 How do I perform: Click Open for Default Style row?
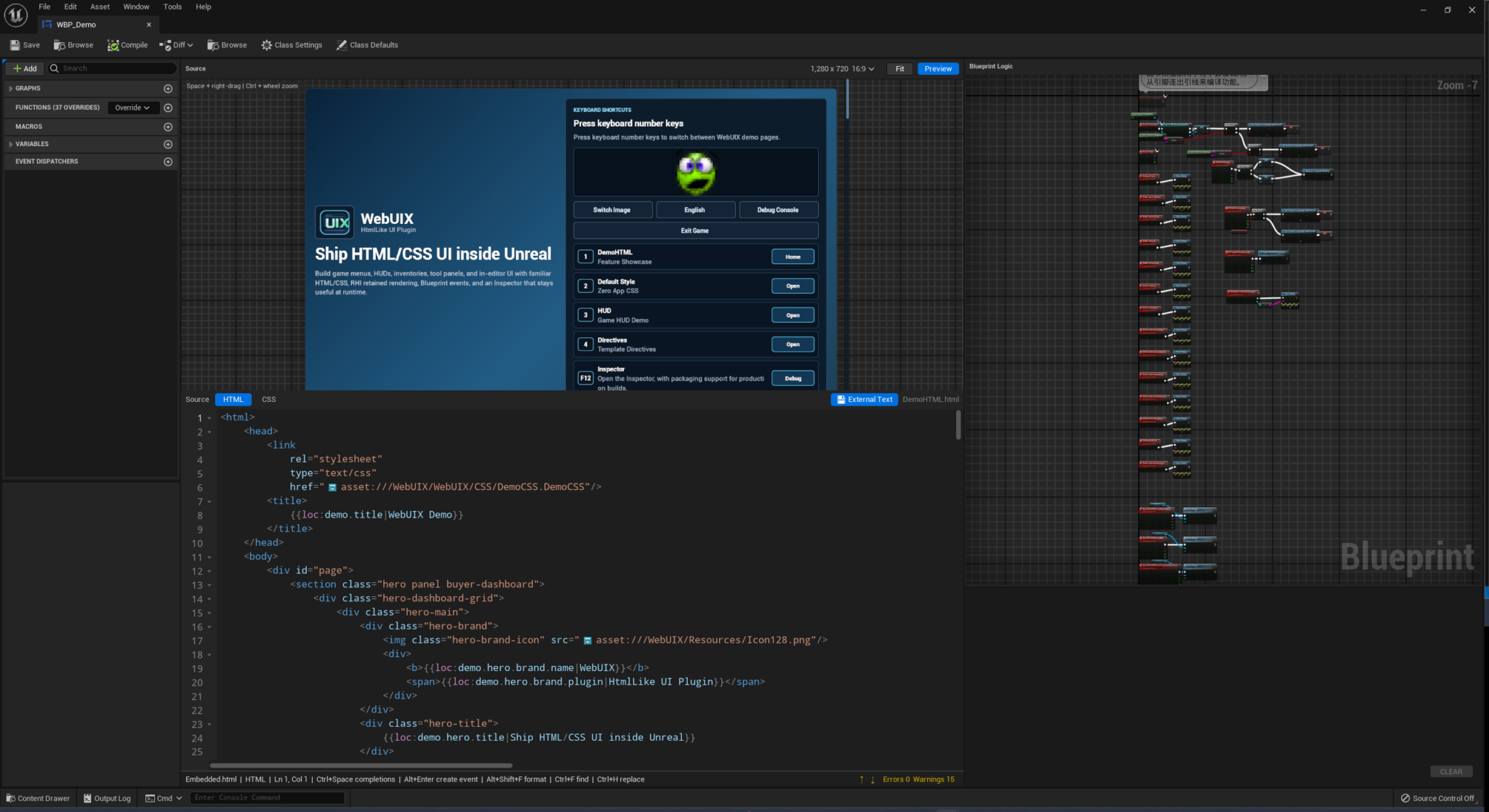click(792, 286)
